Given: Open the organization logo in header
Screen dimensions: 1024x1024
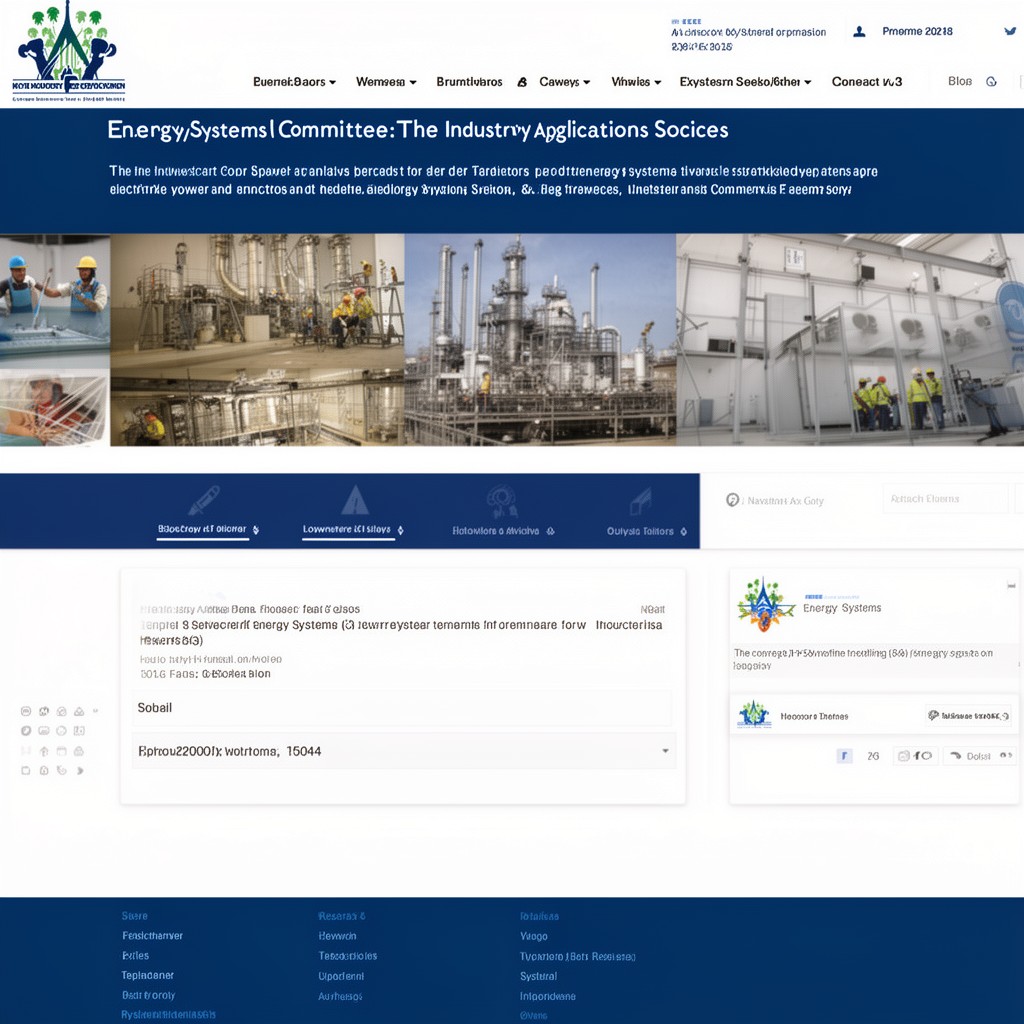Looking at the screenshot, I should pos(69,52).
